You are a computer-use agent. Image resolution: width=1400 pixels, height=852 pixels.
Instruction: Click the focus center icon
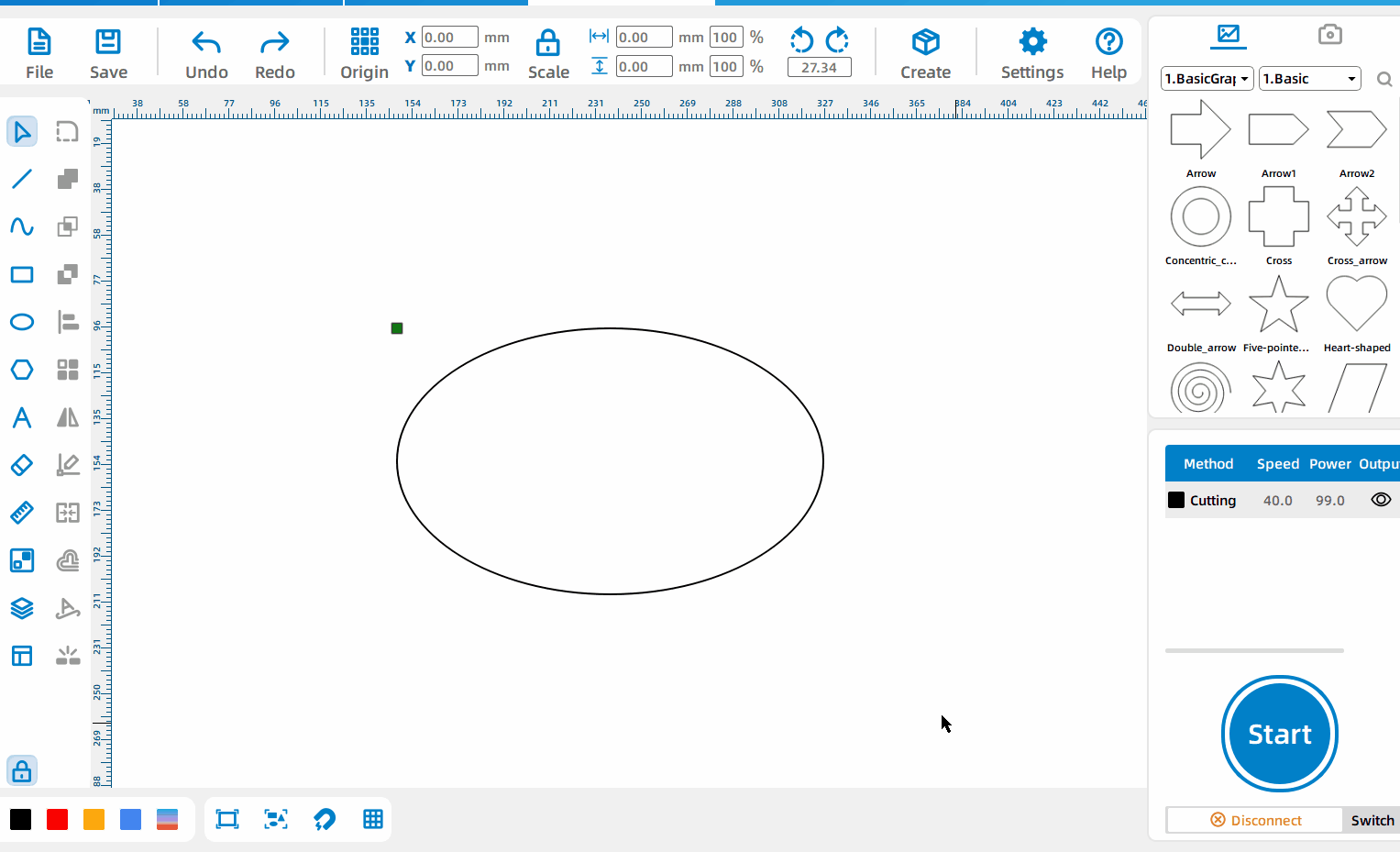pos(276,819)
